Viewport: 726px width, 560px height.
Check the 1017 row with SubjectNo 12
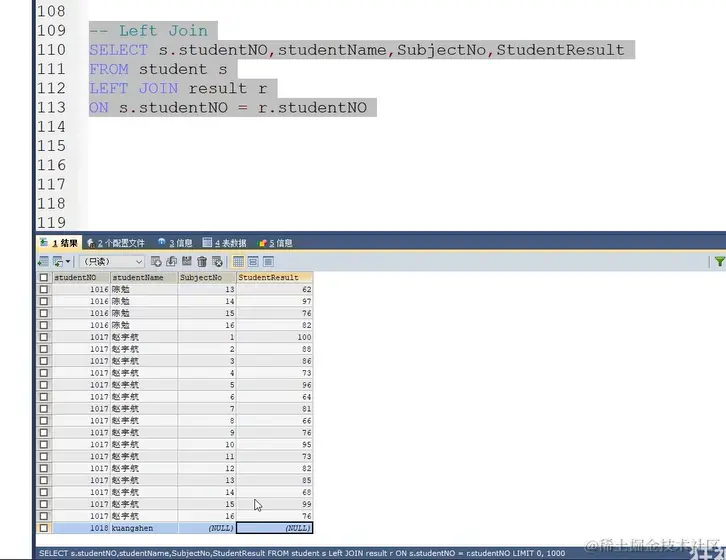[x=44, y=468]
